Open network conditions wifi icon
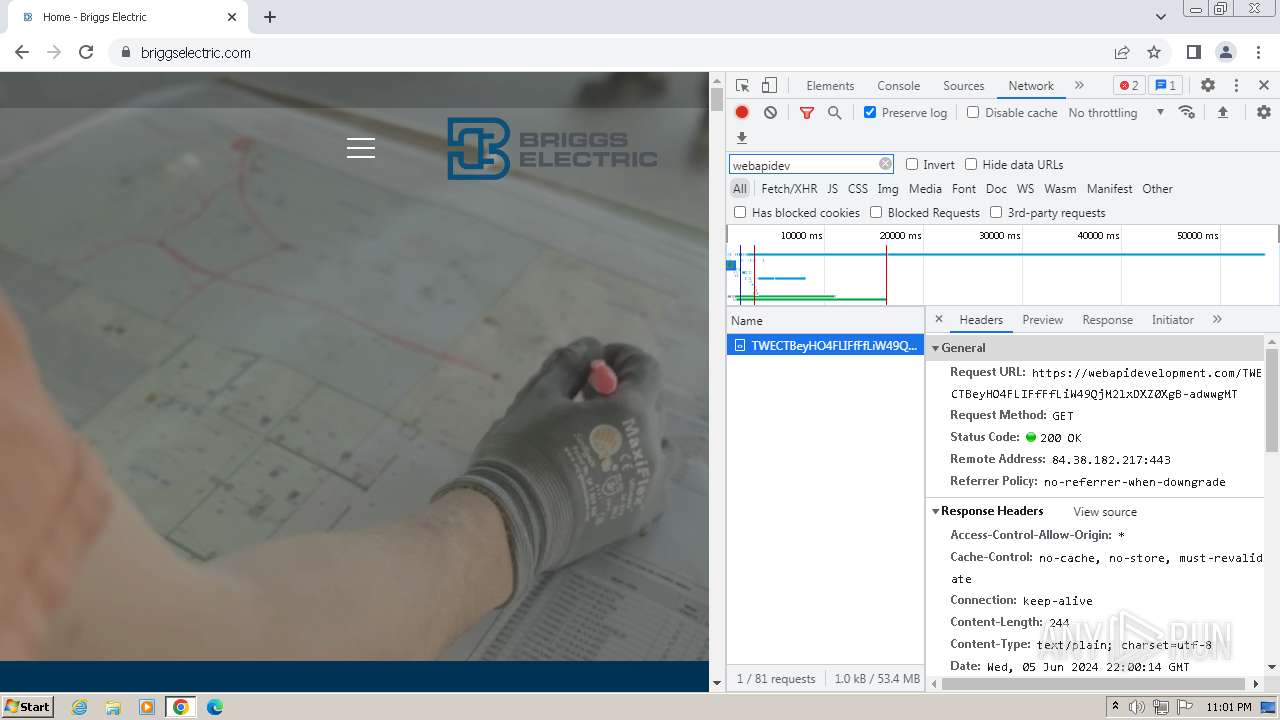The height and width of the screenshot is (720, 1280). [1187, 112]
